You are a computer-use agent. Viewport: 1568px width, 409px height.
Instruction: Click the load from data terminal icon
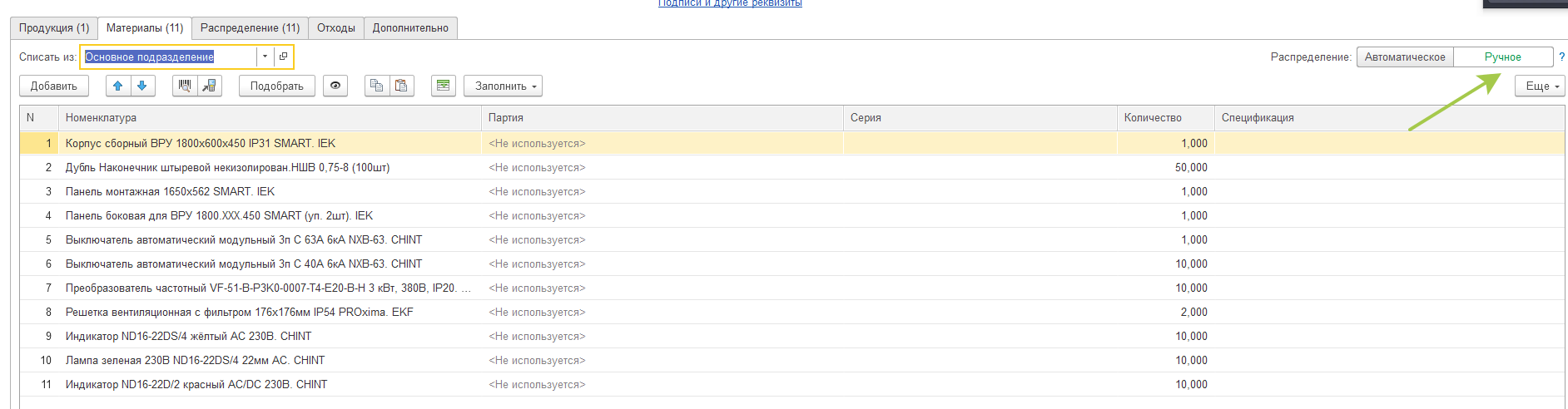[210, 86]
